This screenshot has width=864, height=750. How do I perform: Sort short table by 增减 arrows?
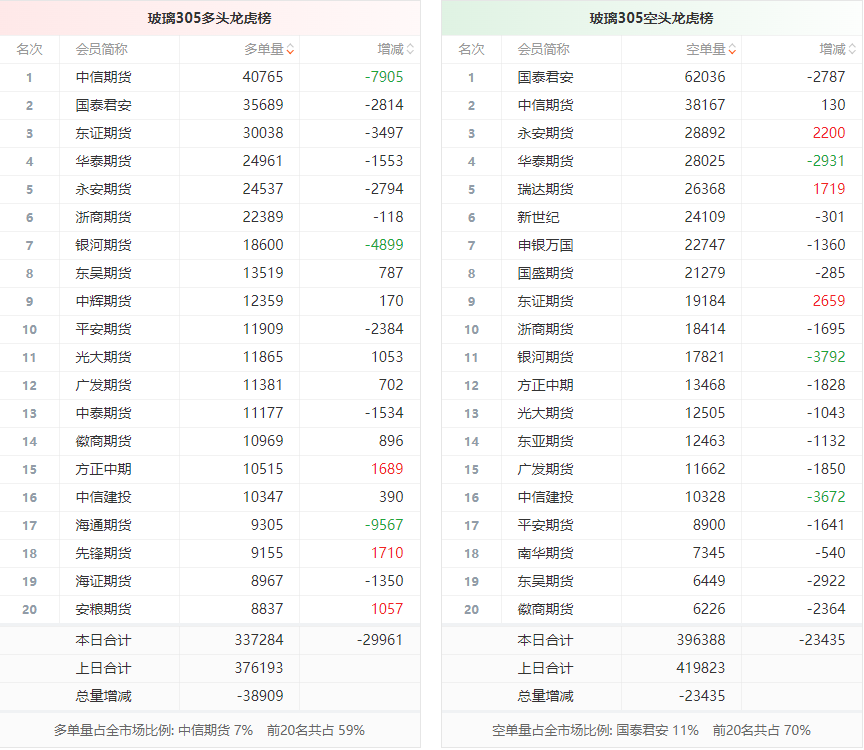pyautogui.click(x=852, y=49)
